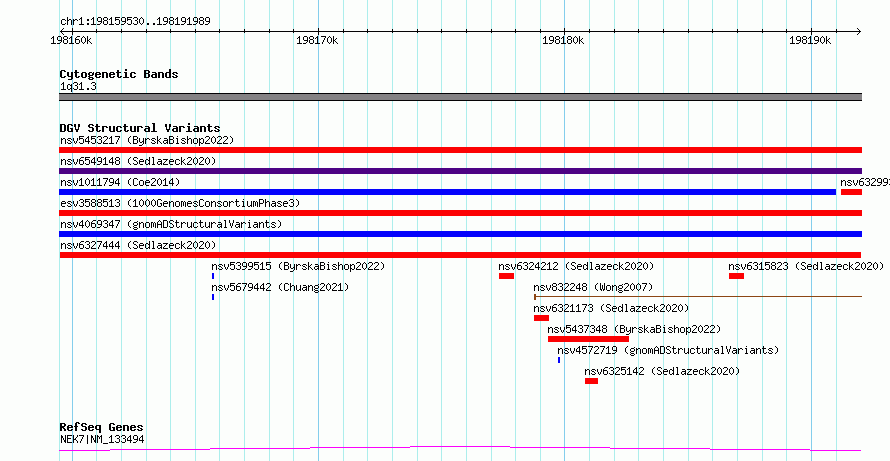Click the 198190k ruler label
890x461 pixels.
811,40
